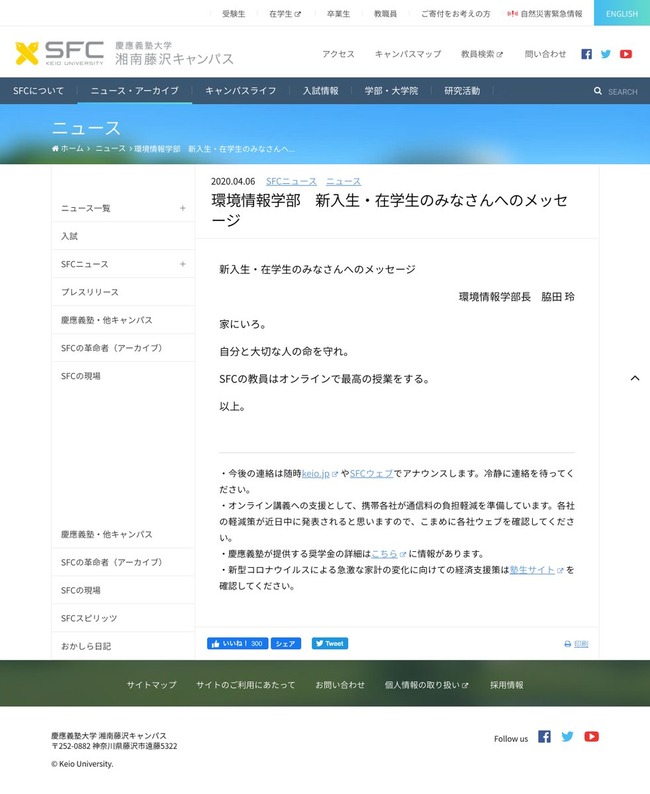Expand SFCニュース plus icon in sidebar

(183, 264)
